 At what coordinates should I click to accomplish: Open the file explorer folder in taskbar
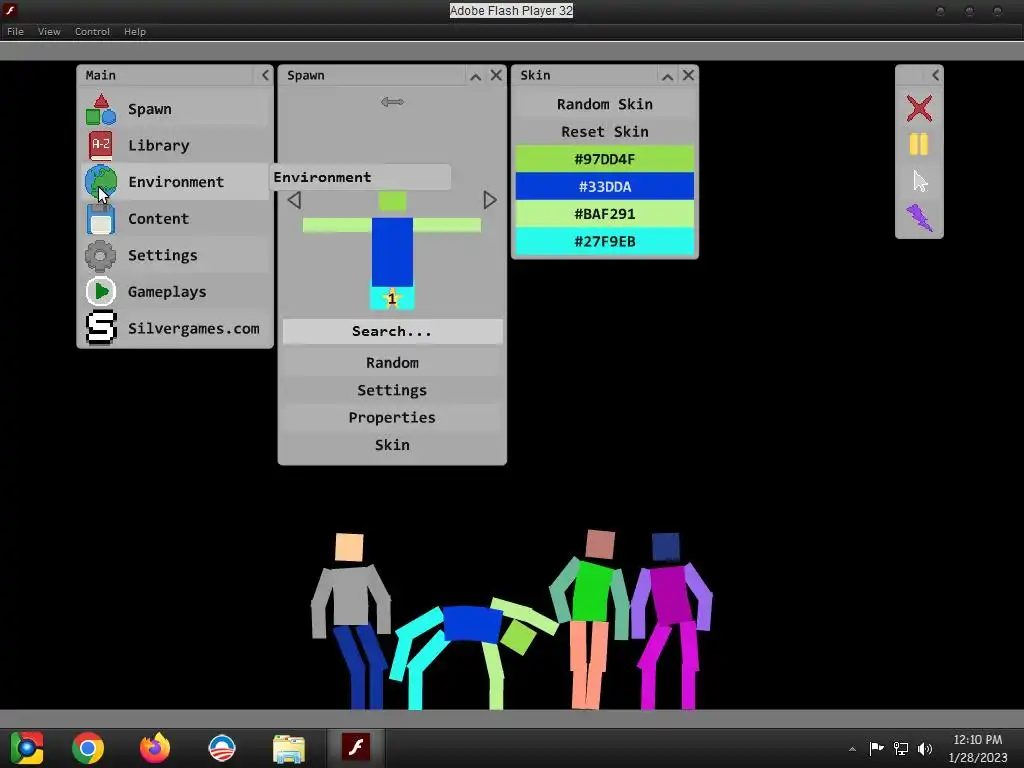coord(289,748)
